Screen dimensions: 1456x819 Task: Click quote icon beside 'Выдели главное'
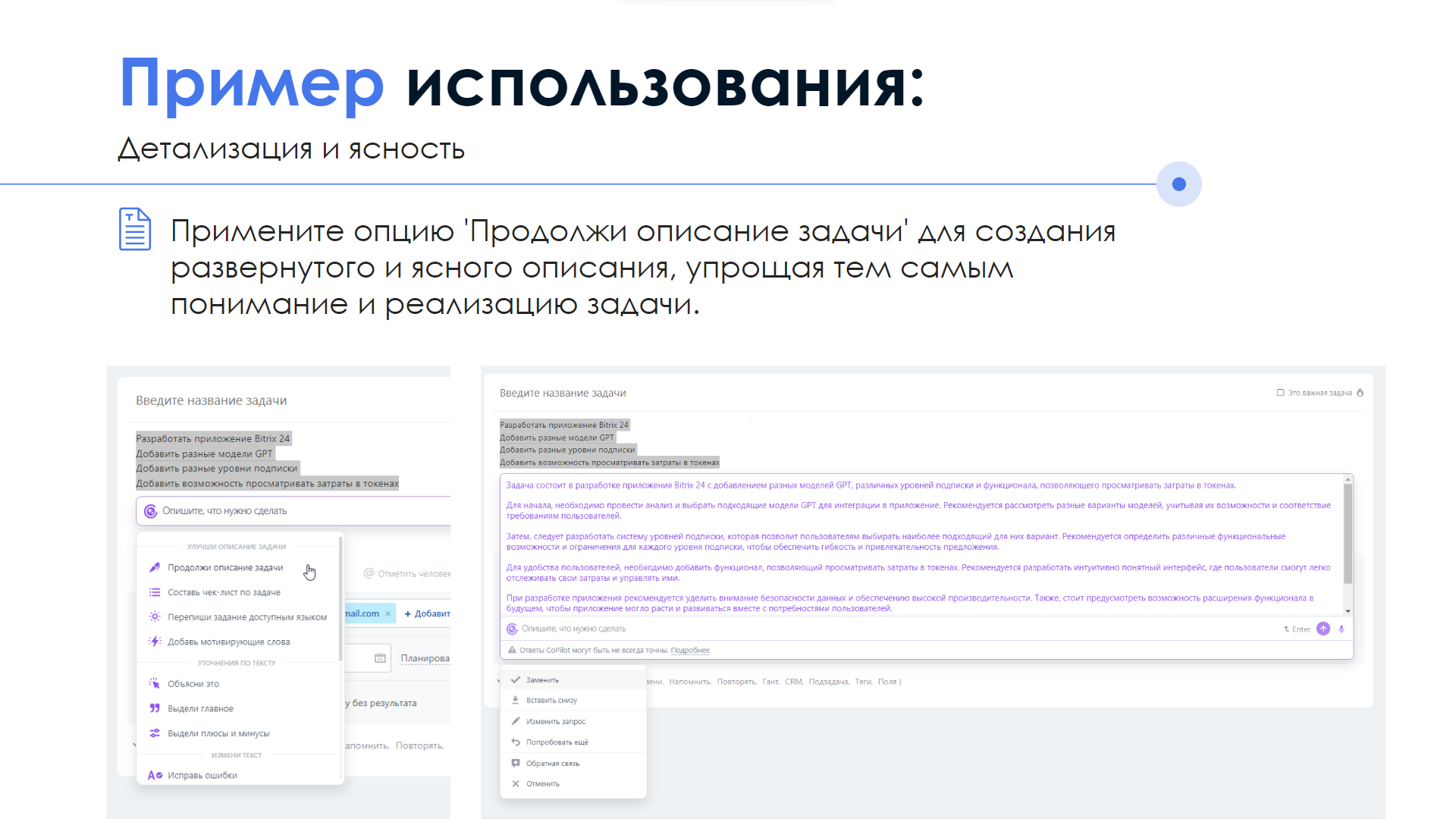point(155,708)
